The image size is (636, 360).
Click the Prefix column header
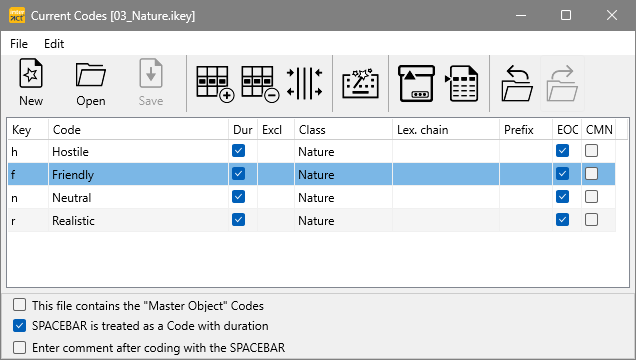[x=526, y=130]
